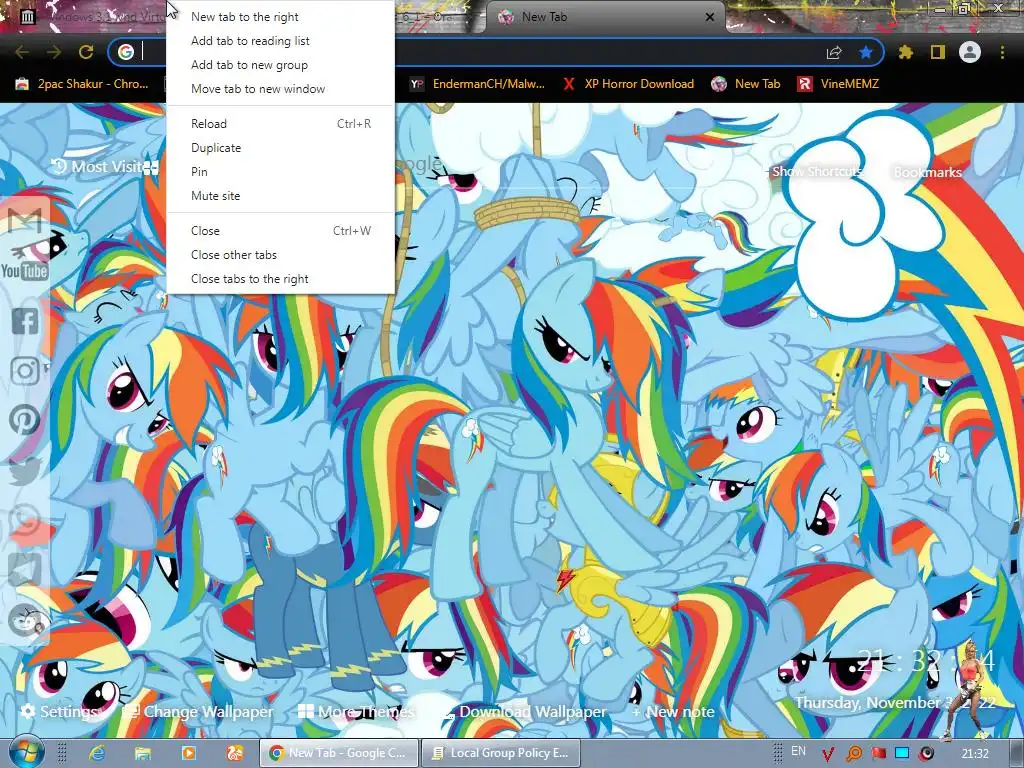
Task: Open the Chrome profile avatar
Action: (x=970, y=52)
